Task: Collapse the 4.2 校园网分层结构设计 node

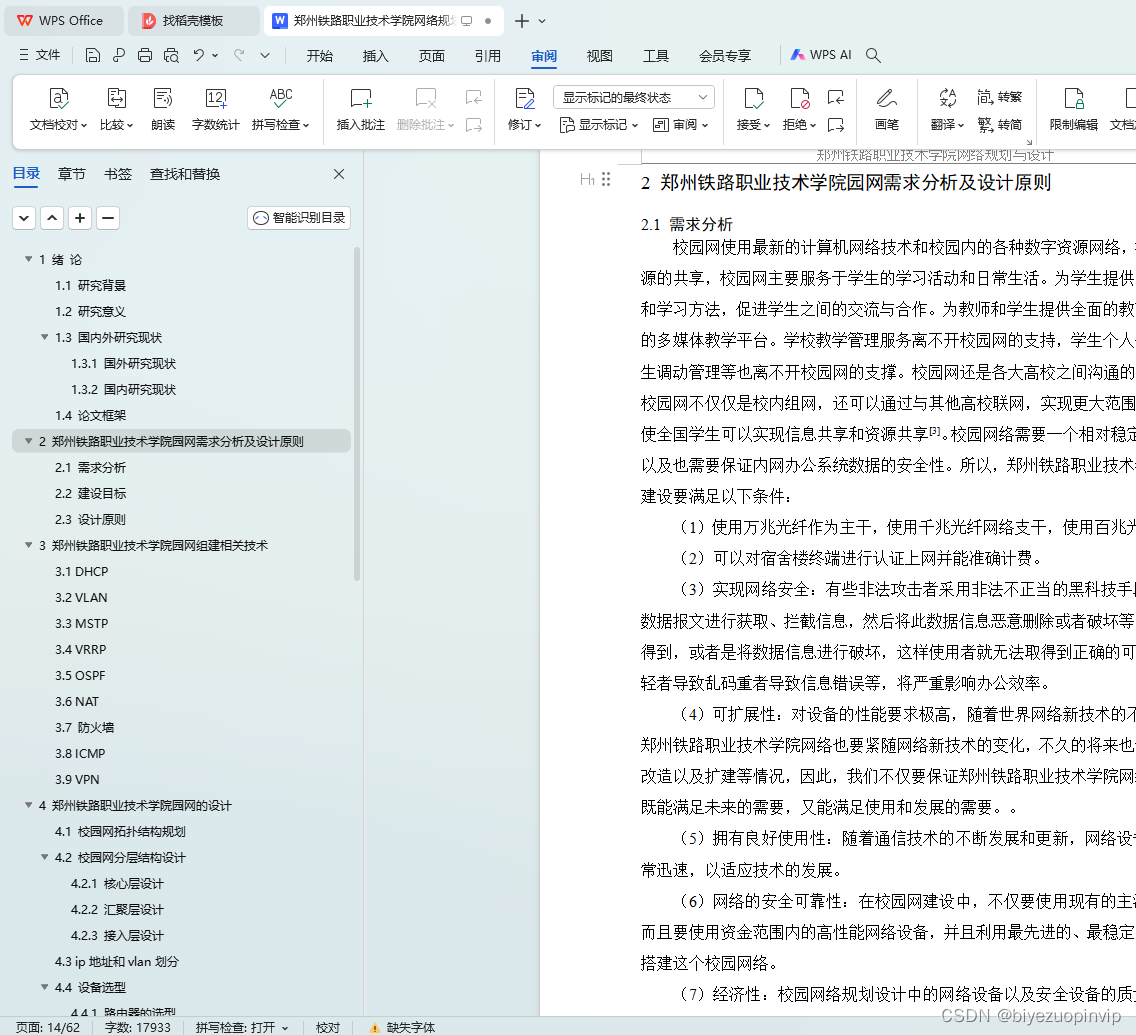Action: [x=44, y=857]
